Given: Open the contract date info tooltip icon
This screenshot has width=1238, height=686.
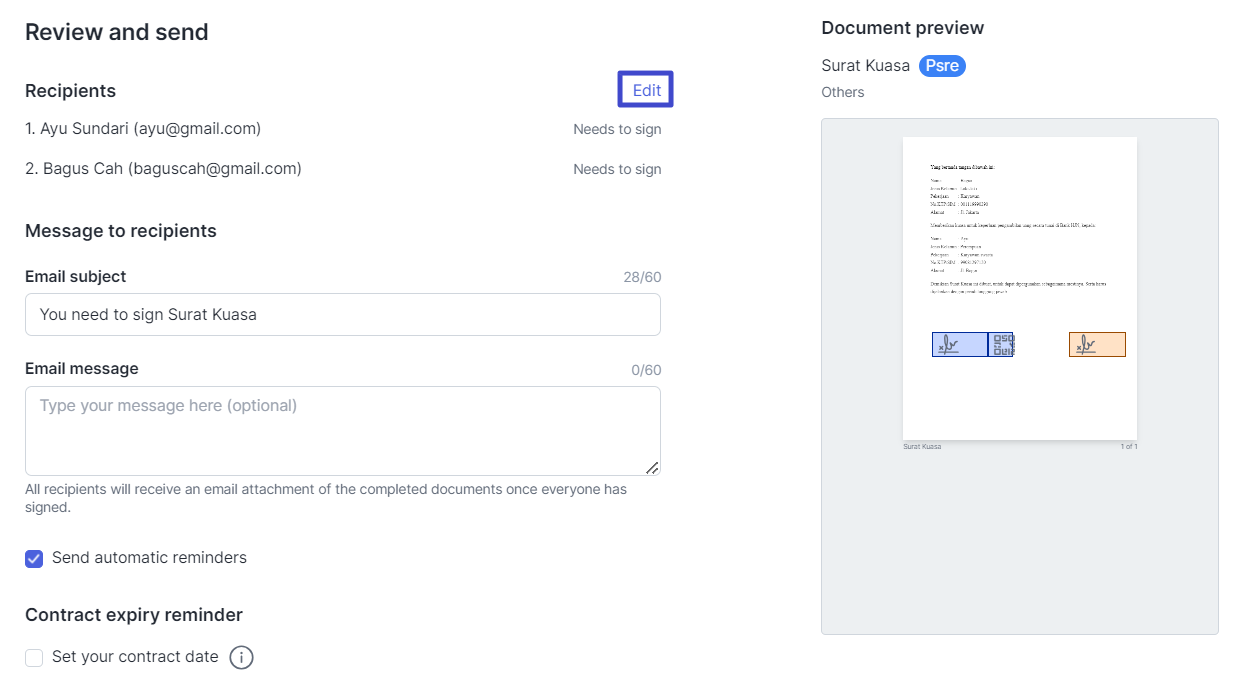Looking at the screenshot, I should tap(241, 657).
